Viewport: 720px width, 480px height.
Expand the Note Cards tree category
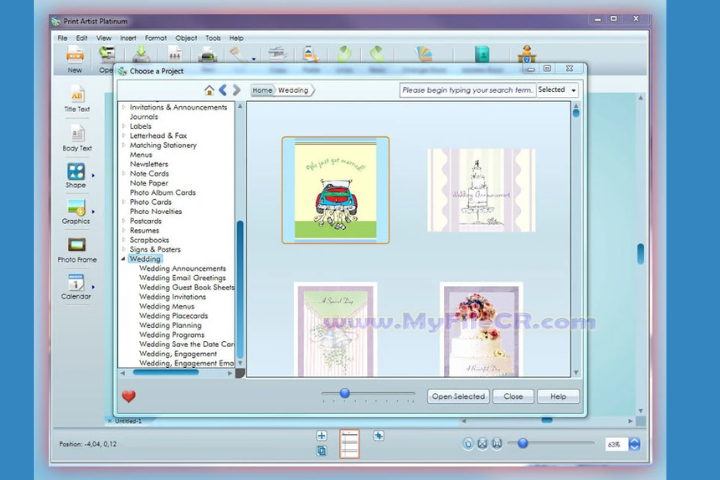(x=123, y=174)
